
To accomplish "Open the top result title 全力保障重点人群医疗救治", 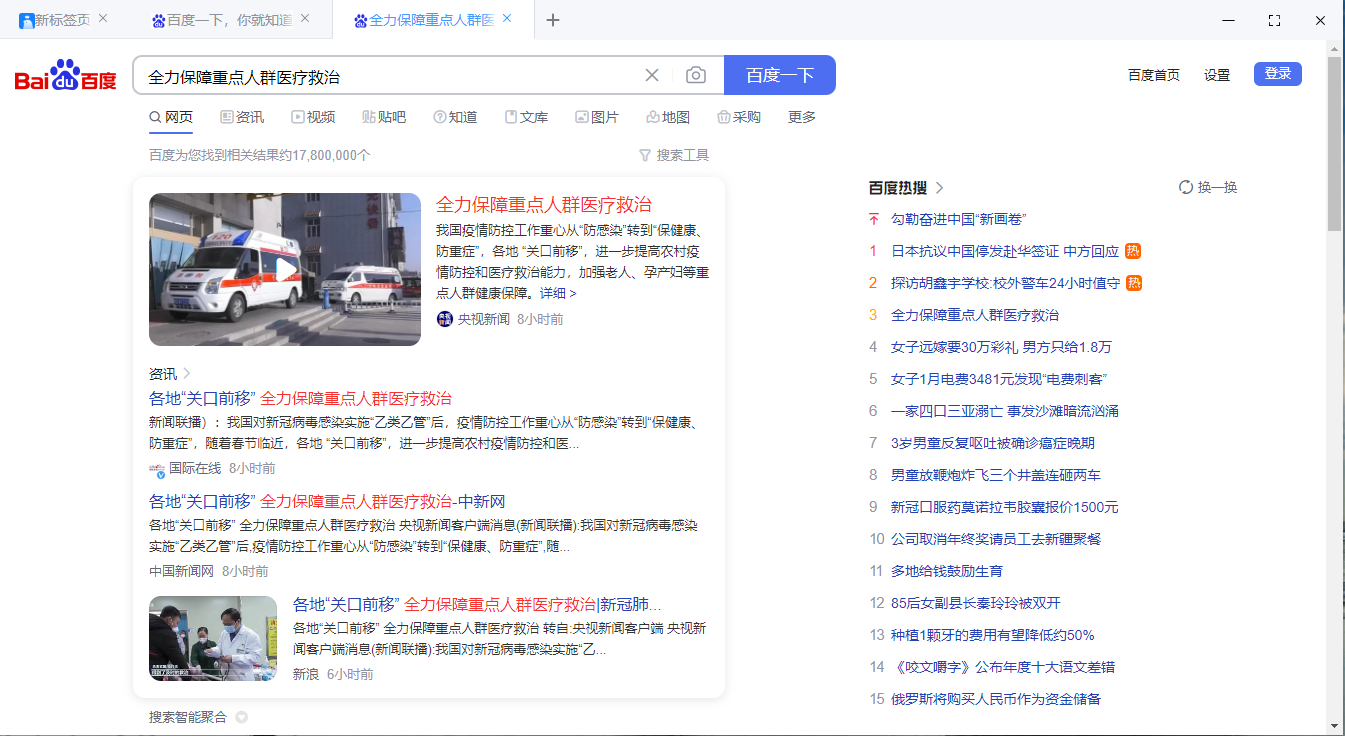I will [x=544, y=205].
